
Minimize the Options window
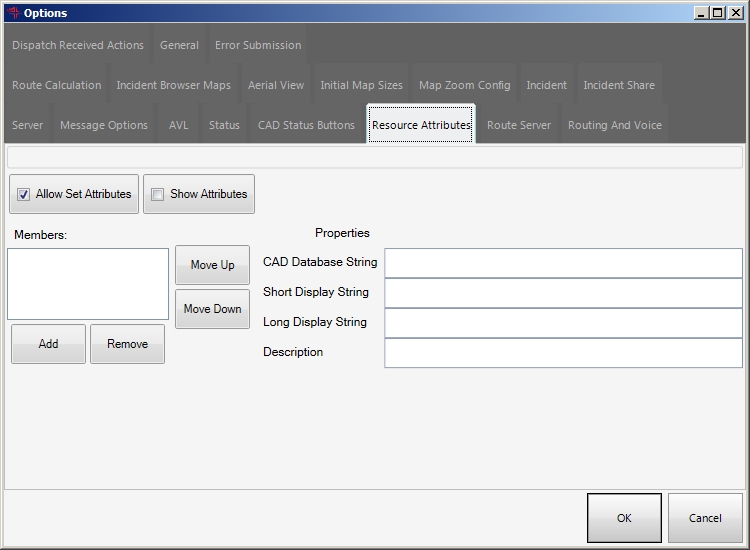coord(701,13)
